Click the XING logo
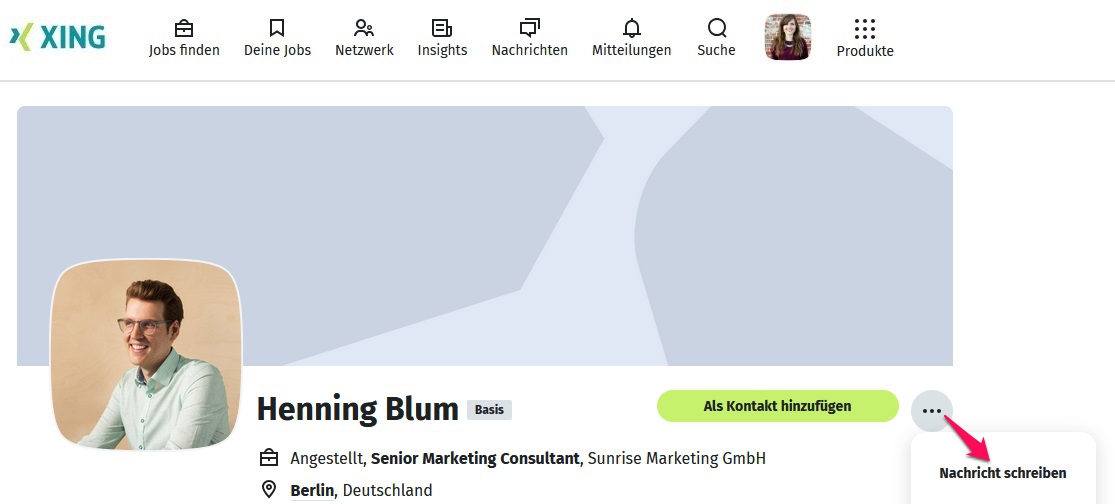The image size is (1115, 504). pyautogui.click(x=57, y=37)
